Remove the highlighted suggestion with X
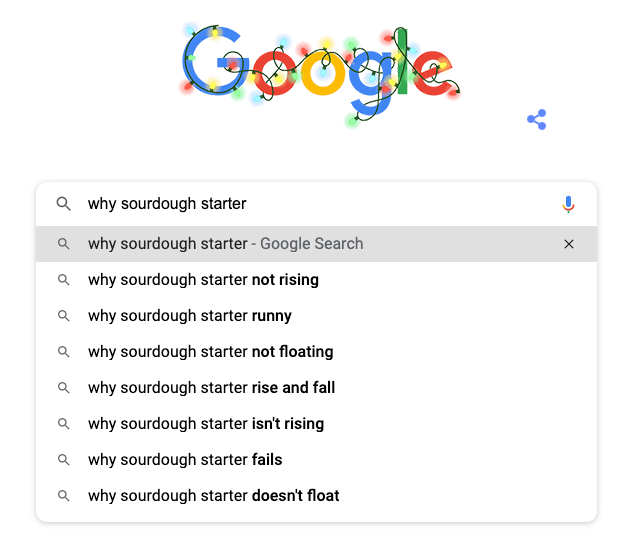 pos(569,244)
